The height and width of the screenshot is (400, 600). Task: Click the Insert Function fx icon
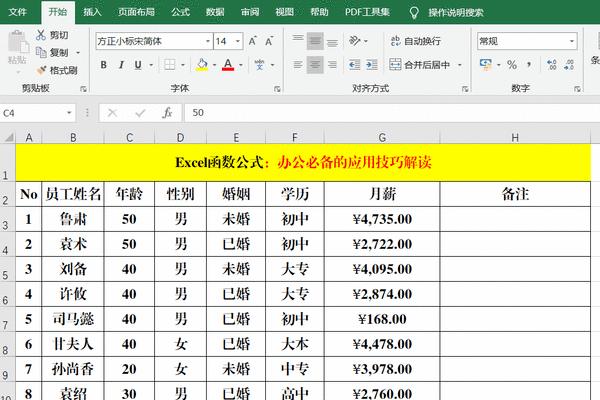[x=167, y=113]
